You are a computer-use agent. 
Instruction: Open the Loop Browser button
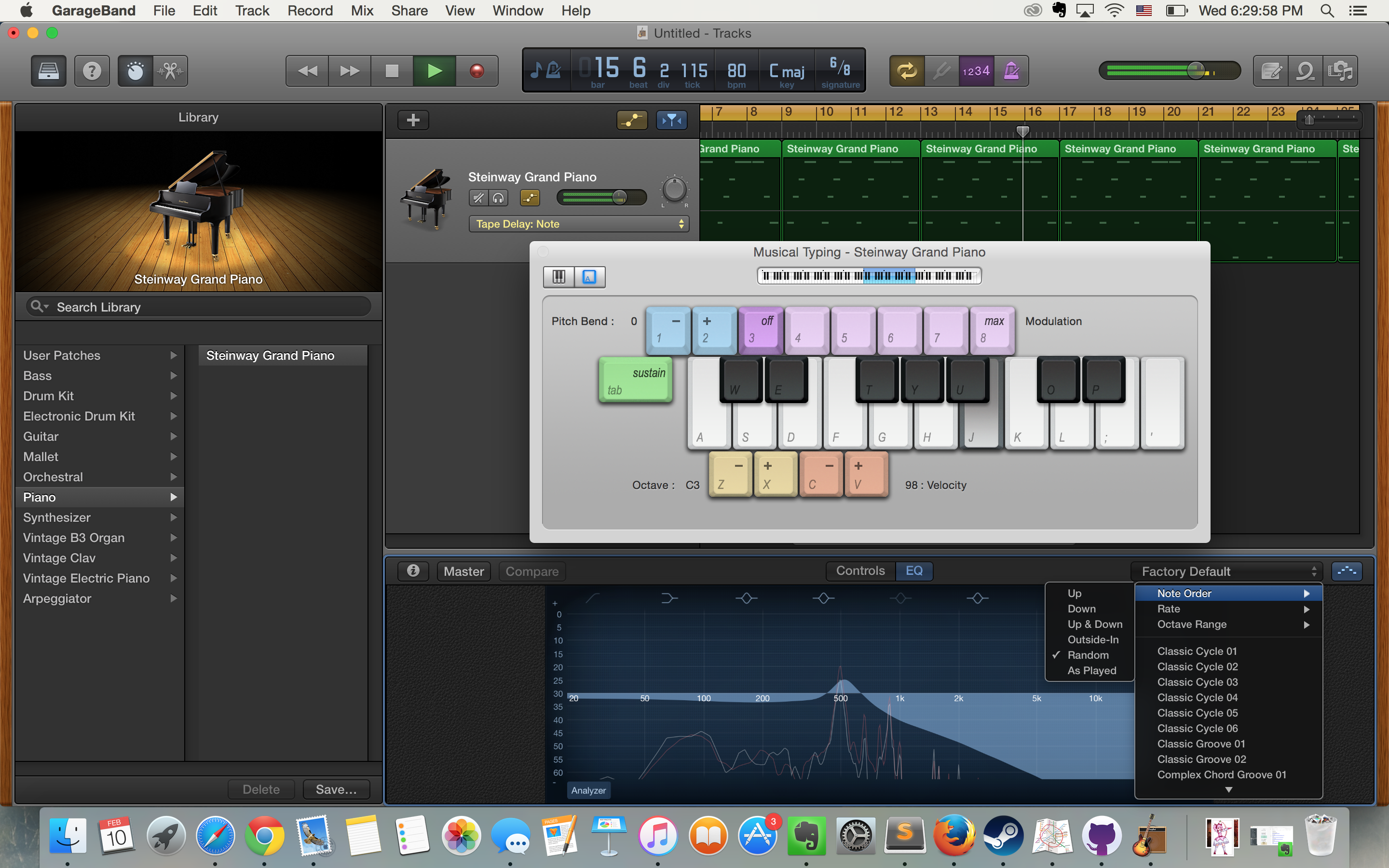tap(1305, 71)
